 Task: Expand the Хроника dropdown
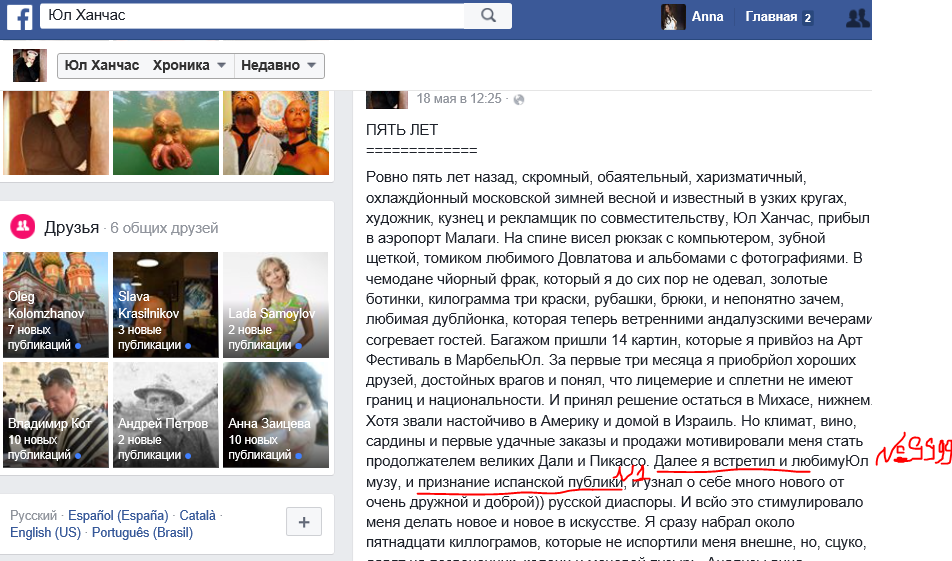(189, 65)
